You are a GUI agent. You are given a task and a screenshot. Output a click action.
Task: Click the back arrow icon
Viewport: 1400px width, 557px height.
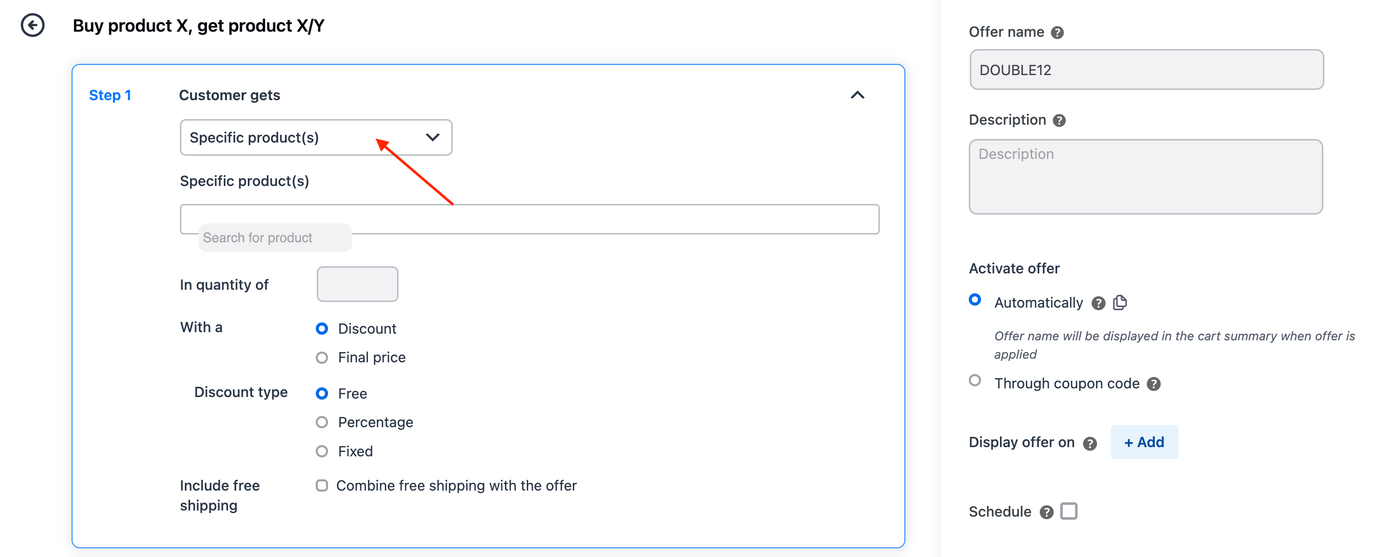point(33,26)
